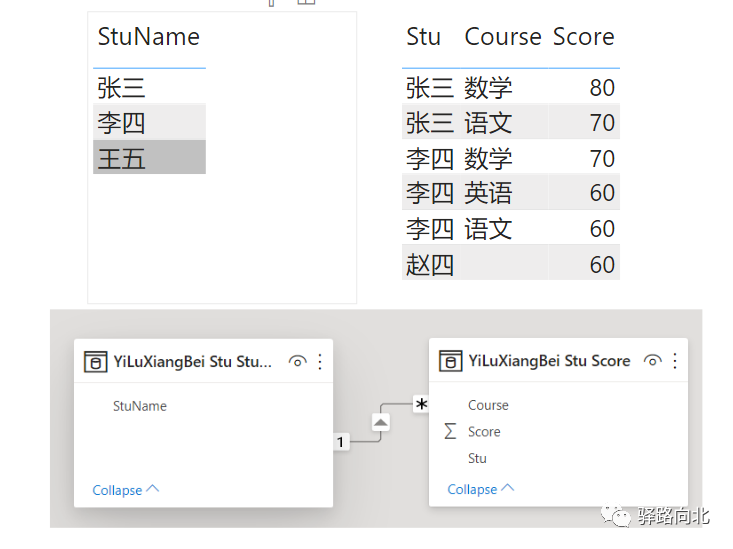
Task: Select the 赵四 row name cell
Action: click(x=430, y=264)
